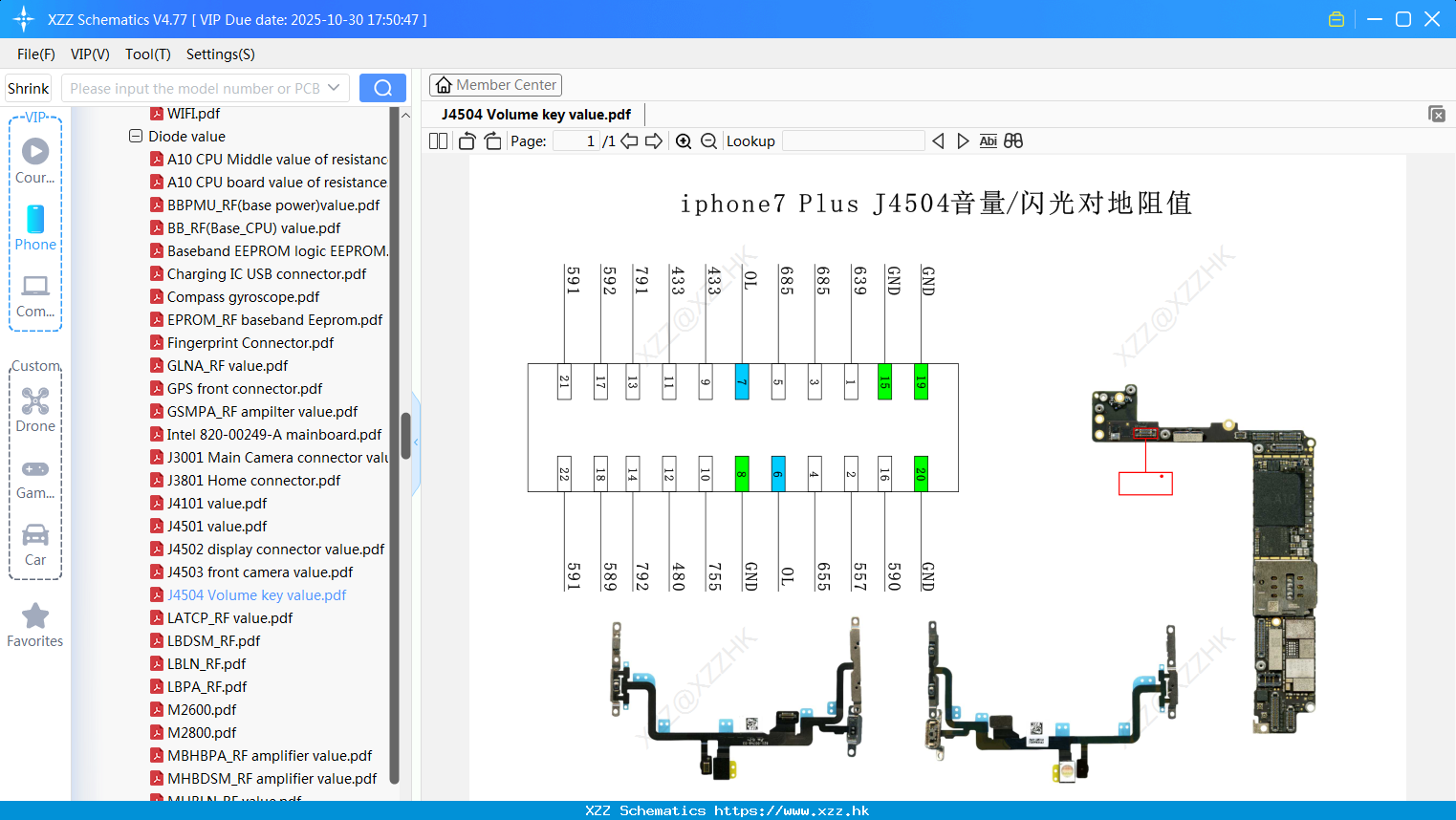Click the Lookup text field
The width and height of the screenshot is (1456, 820).
[853, 141]
